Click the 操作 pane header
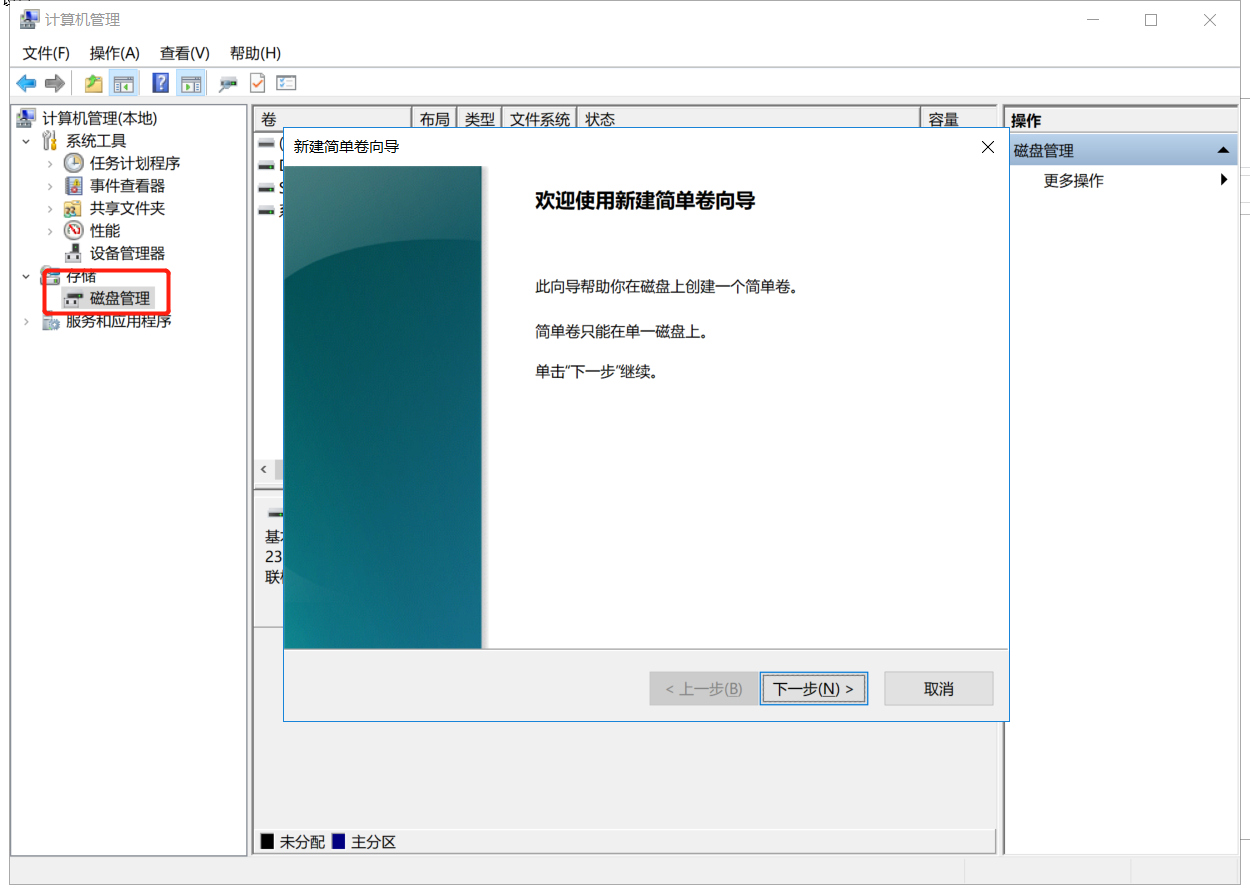This screenshot has width=1250, height=894. point(1121,120)
